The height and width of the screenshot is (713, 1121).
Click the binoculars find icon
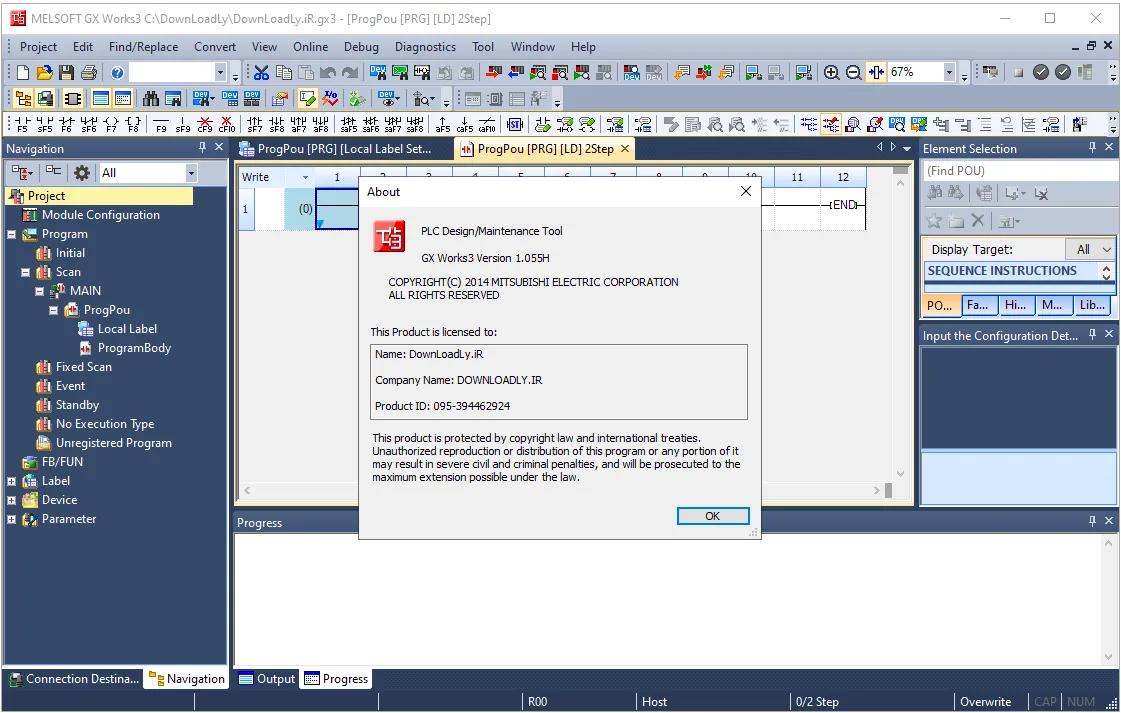(151, 98)
